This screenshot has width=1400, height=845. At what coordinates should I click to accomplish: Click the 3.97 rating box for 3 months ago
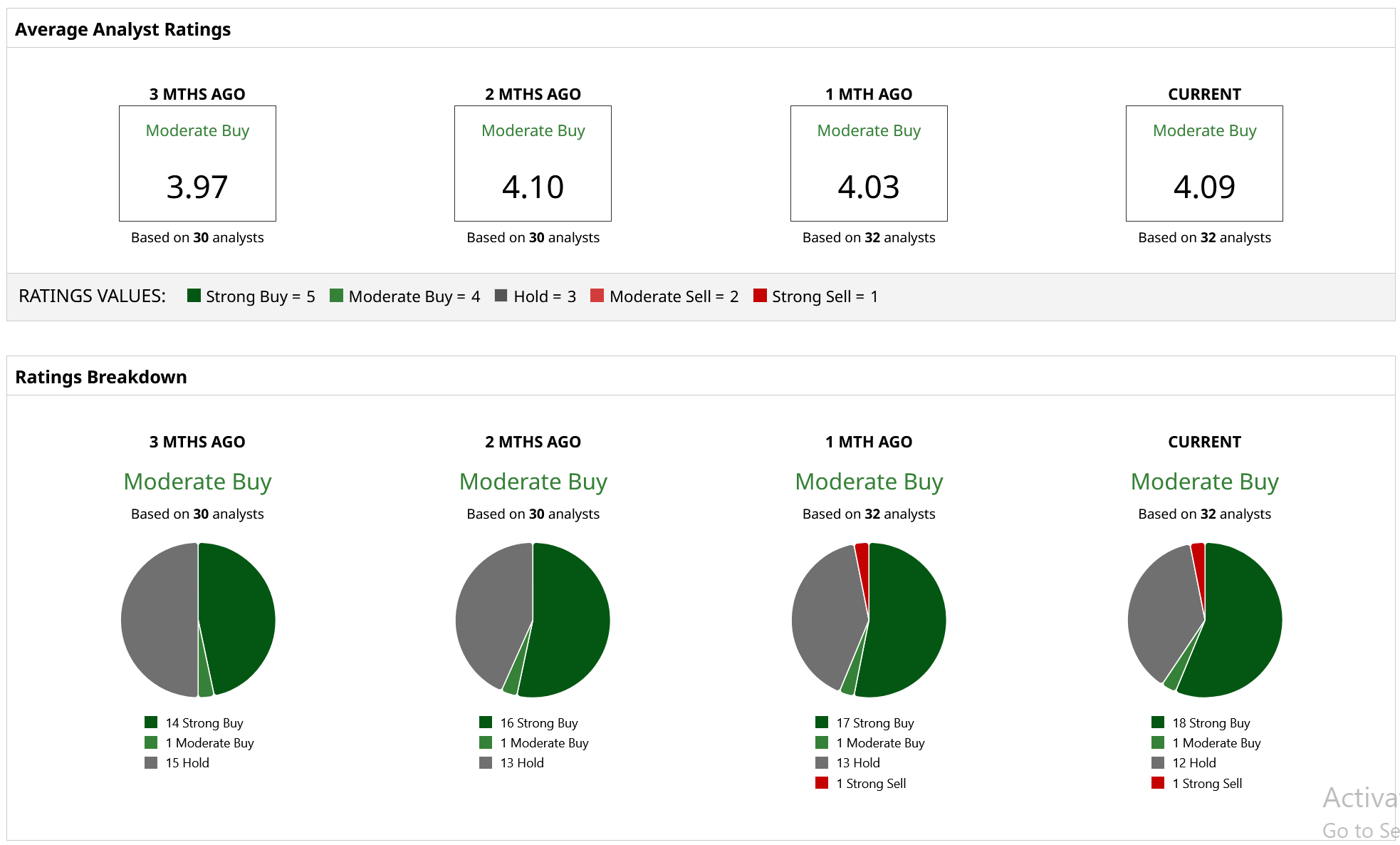click(197, 164)
